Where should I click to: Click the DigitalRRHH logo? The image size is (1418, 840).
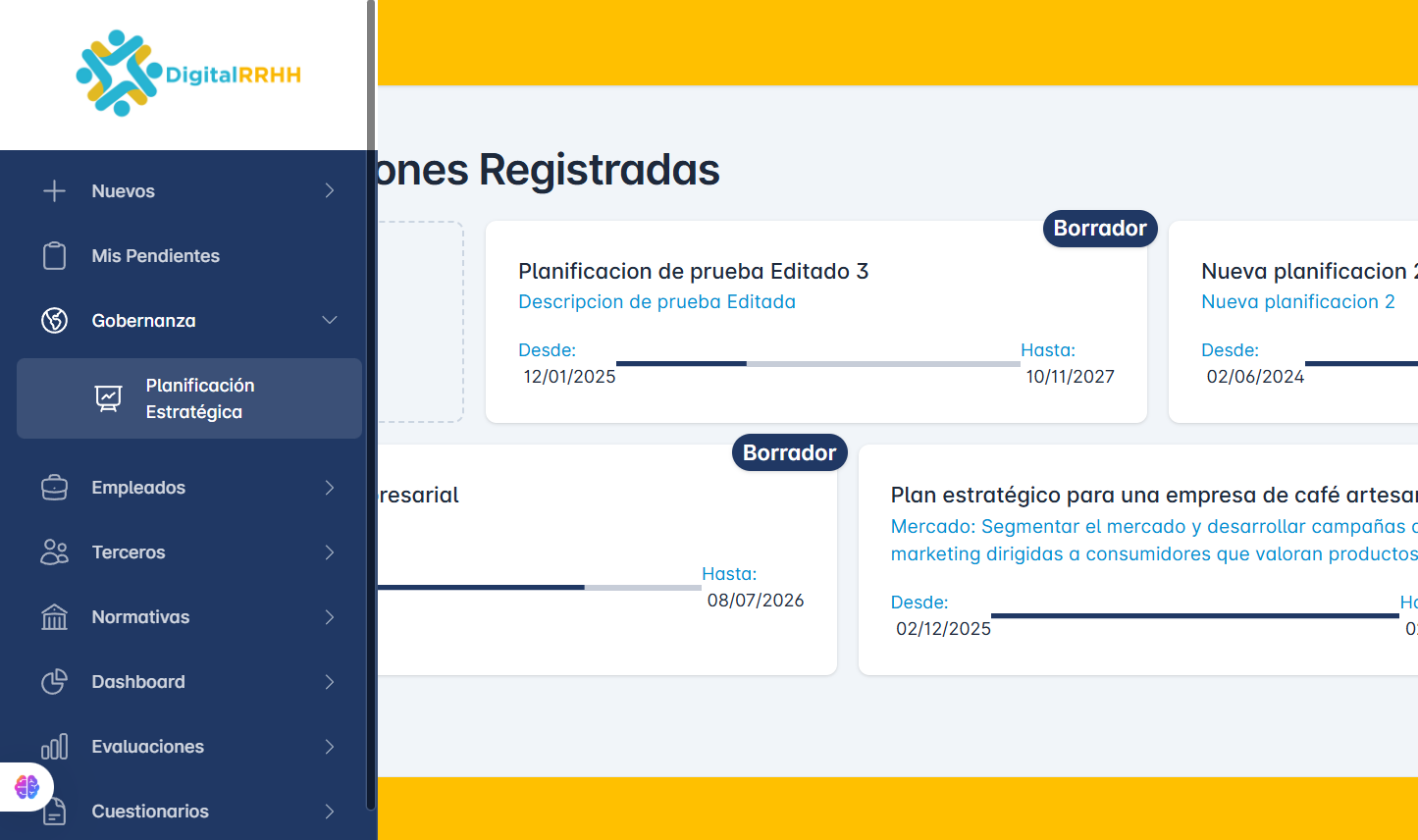(x=188, y=74)
